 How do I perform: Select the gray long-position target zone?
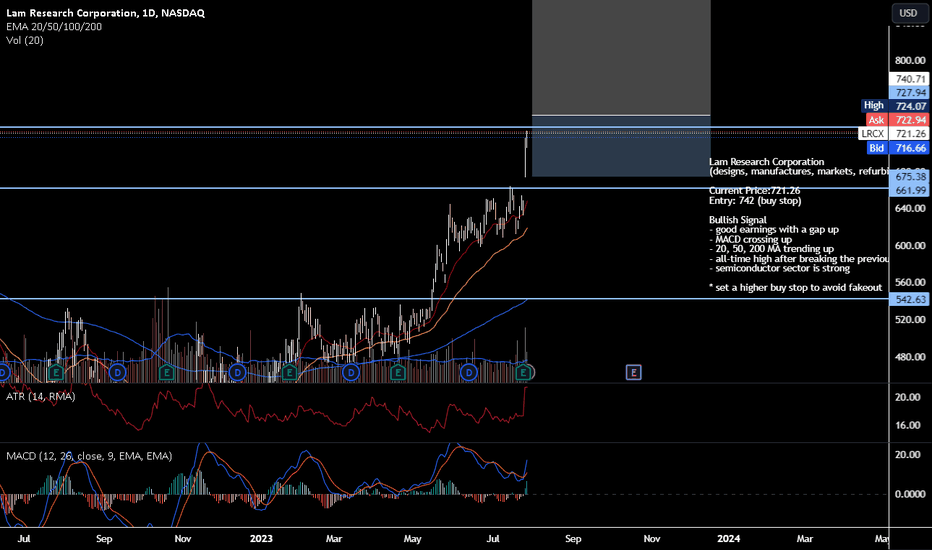point(621,57)
